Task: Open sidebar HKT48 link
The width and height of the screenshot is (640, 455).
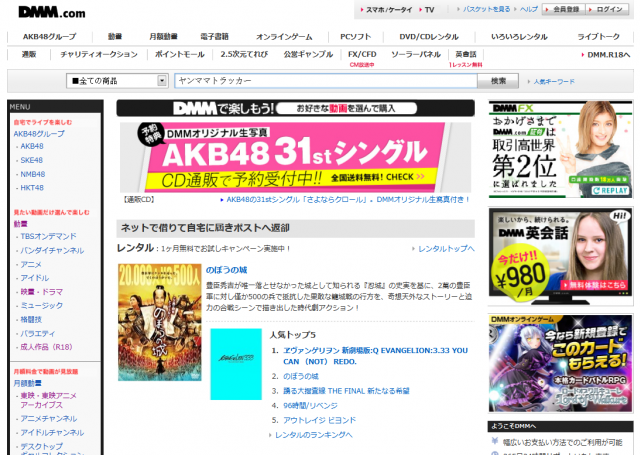Action: tap(32, 188)
